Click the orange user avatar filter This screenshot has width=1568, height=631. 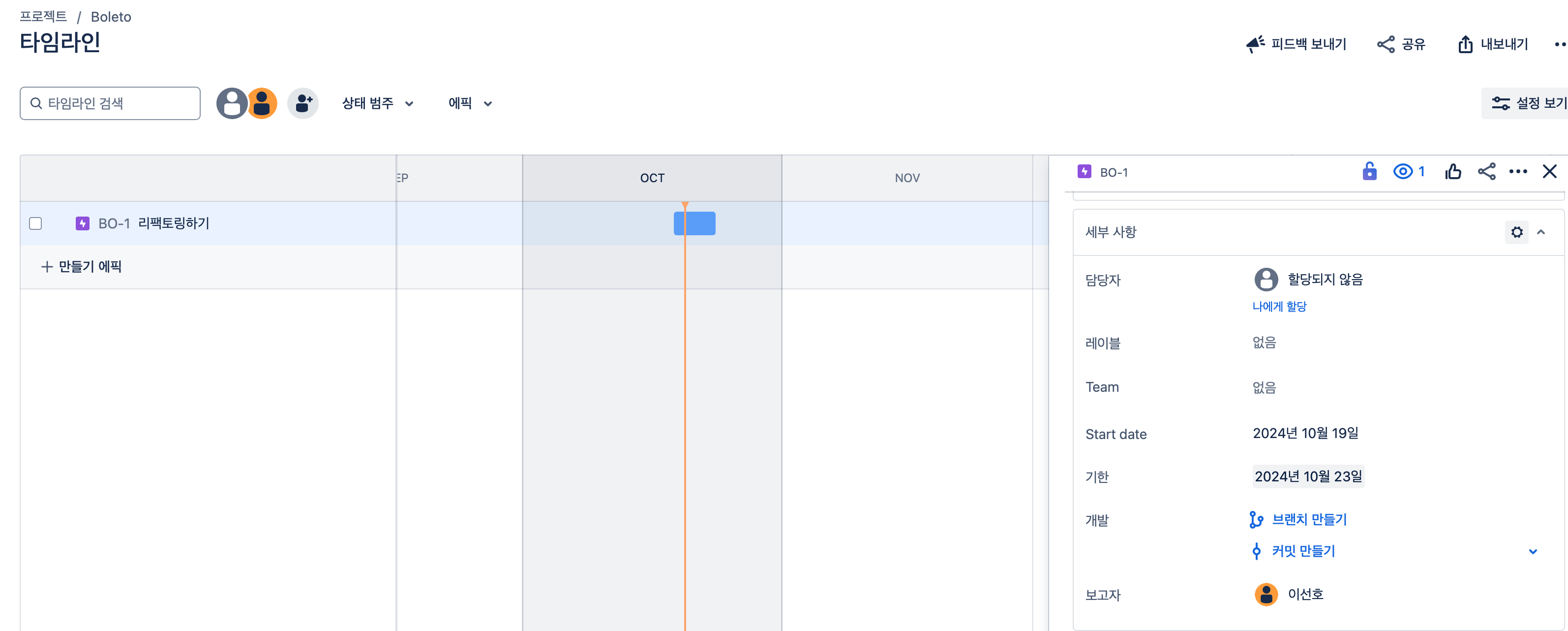(263, 103)
